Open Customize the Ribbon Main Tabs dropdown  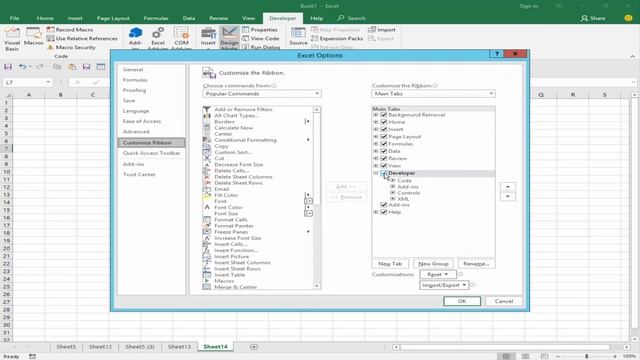[x=433, y=94]
